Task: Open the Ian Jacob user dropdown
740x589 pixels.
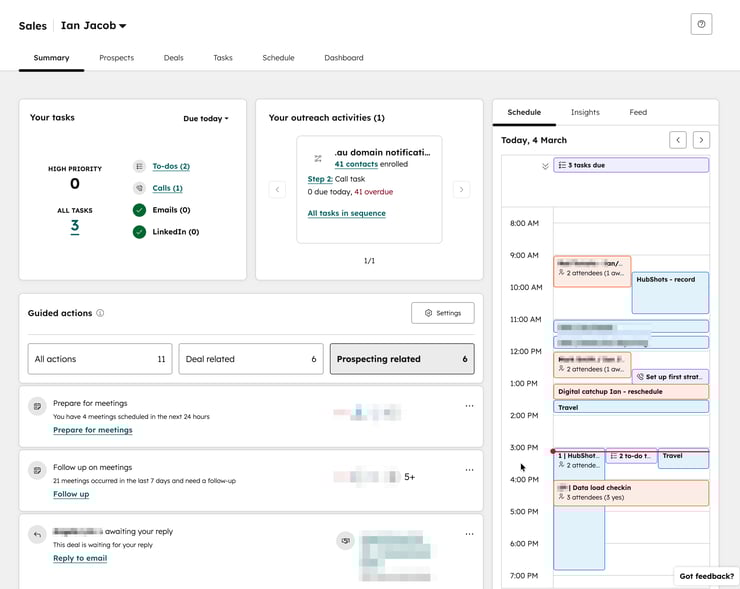Action: click(x=93, y=26)
